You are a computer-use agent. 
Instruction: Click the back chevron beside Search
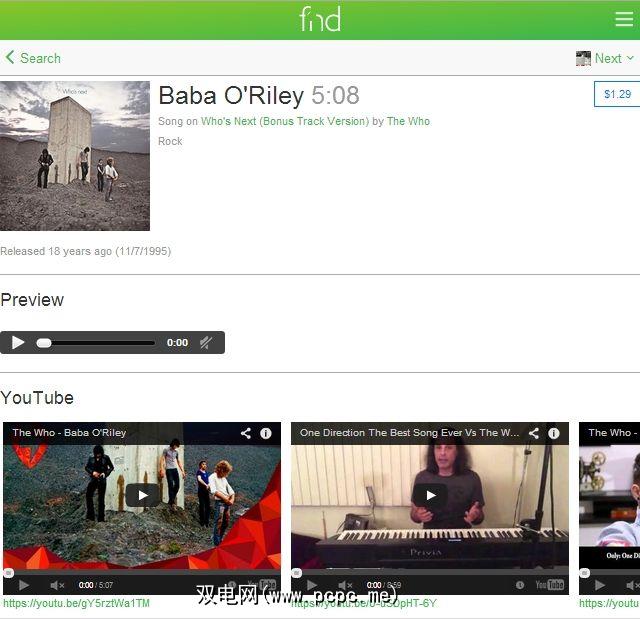[x=10, y=58]
